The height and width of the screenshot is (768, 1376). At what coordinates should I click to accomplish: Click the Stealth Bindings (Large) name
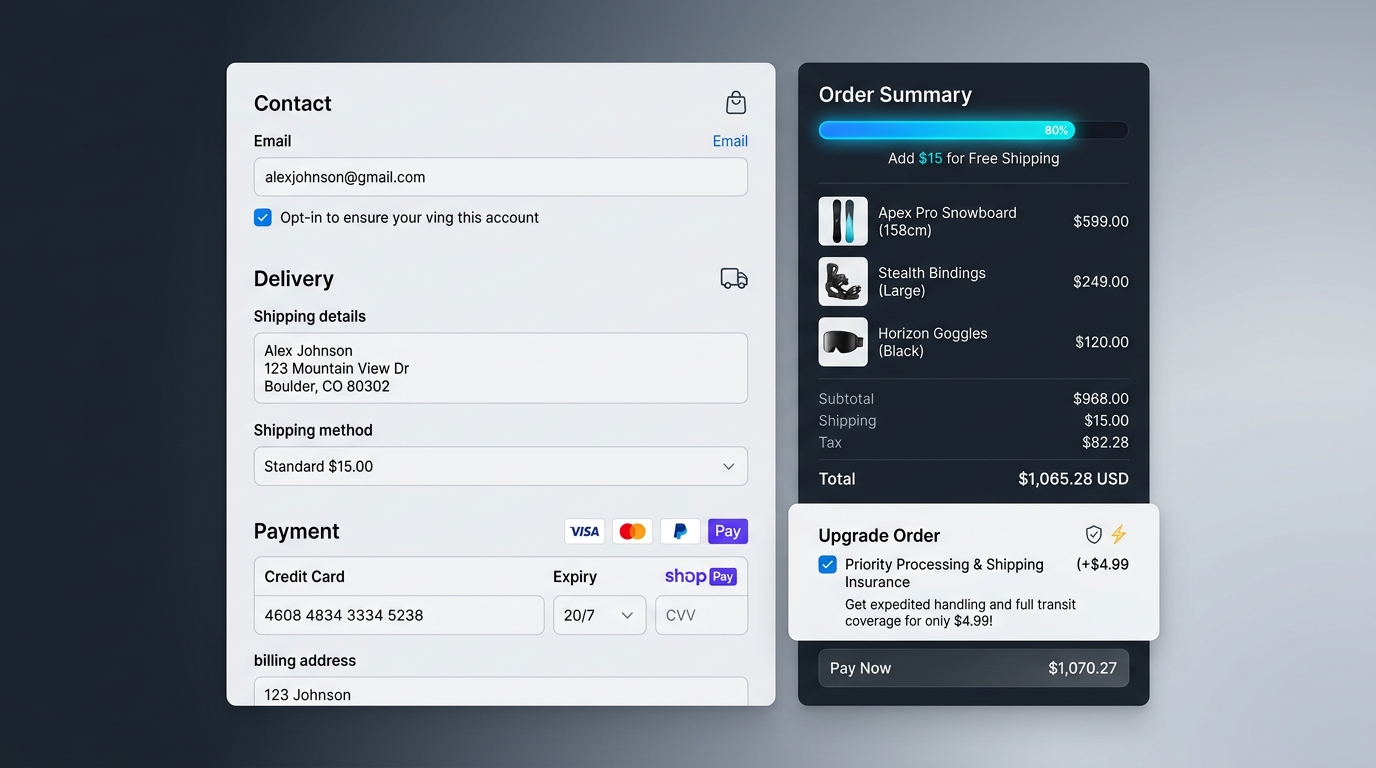coord(932,281)
